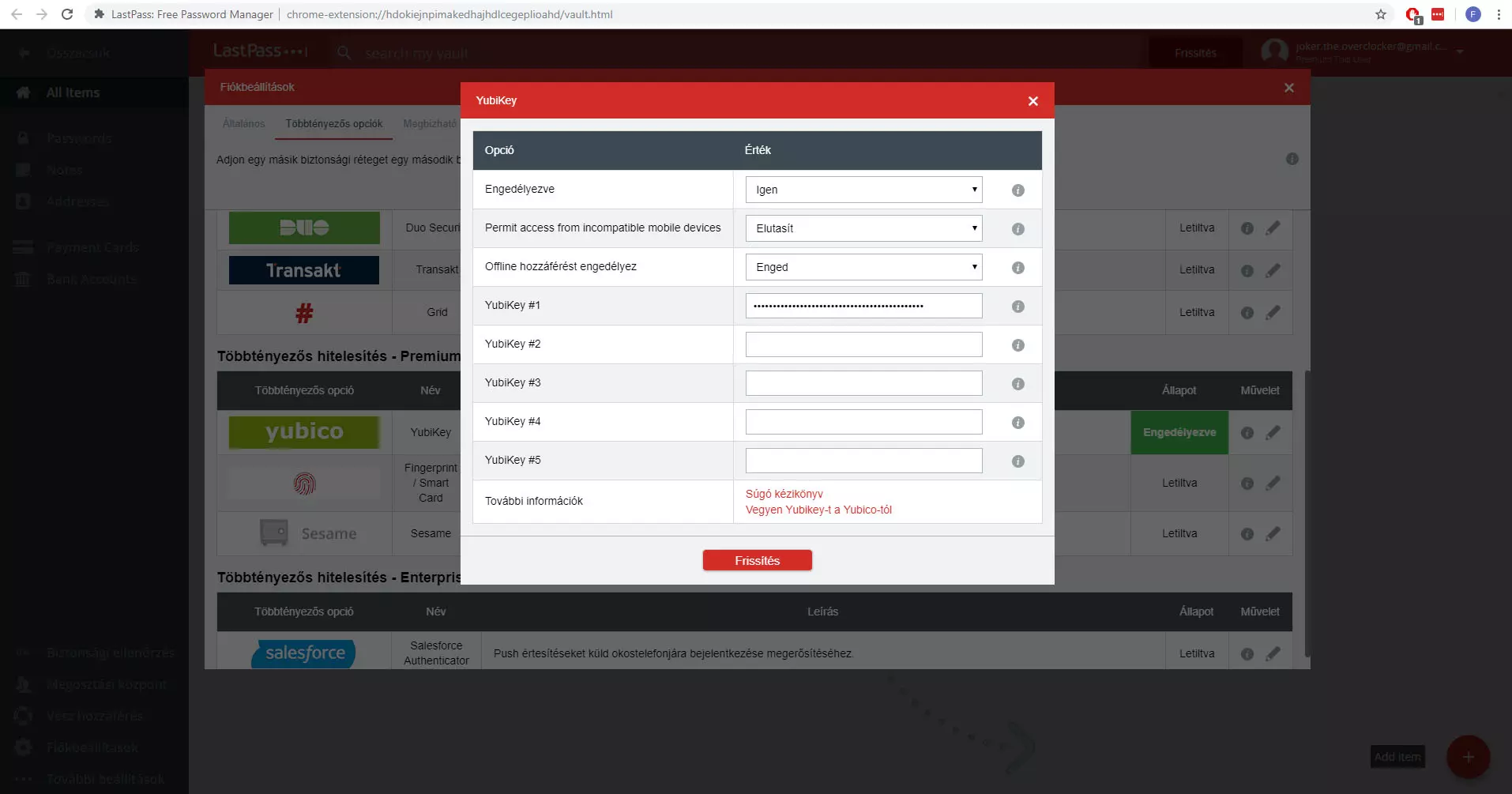Click the red add item plus button
This screenshot has width=1512, height=794.
1468,757
